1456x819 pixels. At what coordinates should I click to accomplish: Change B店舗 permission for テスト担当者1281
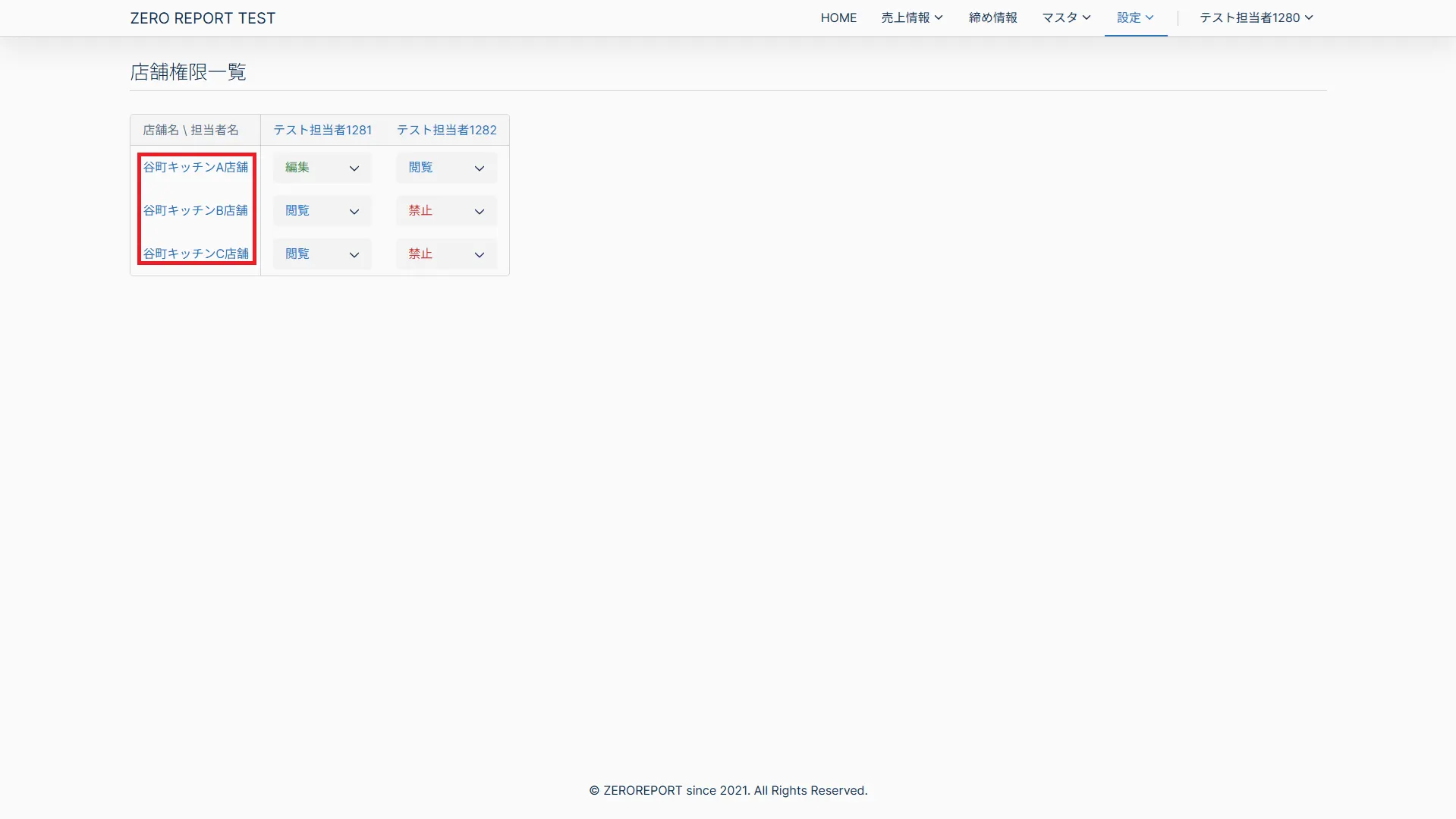pyautogui.click(x=322, y=211)
